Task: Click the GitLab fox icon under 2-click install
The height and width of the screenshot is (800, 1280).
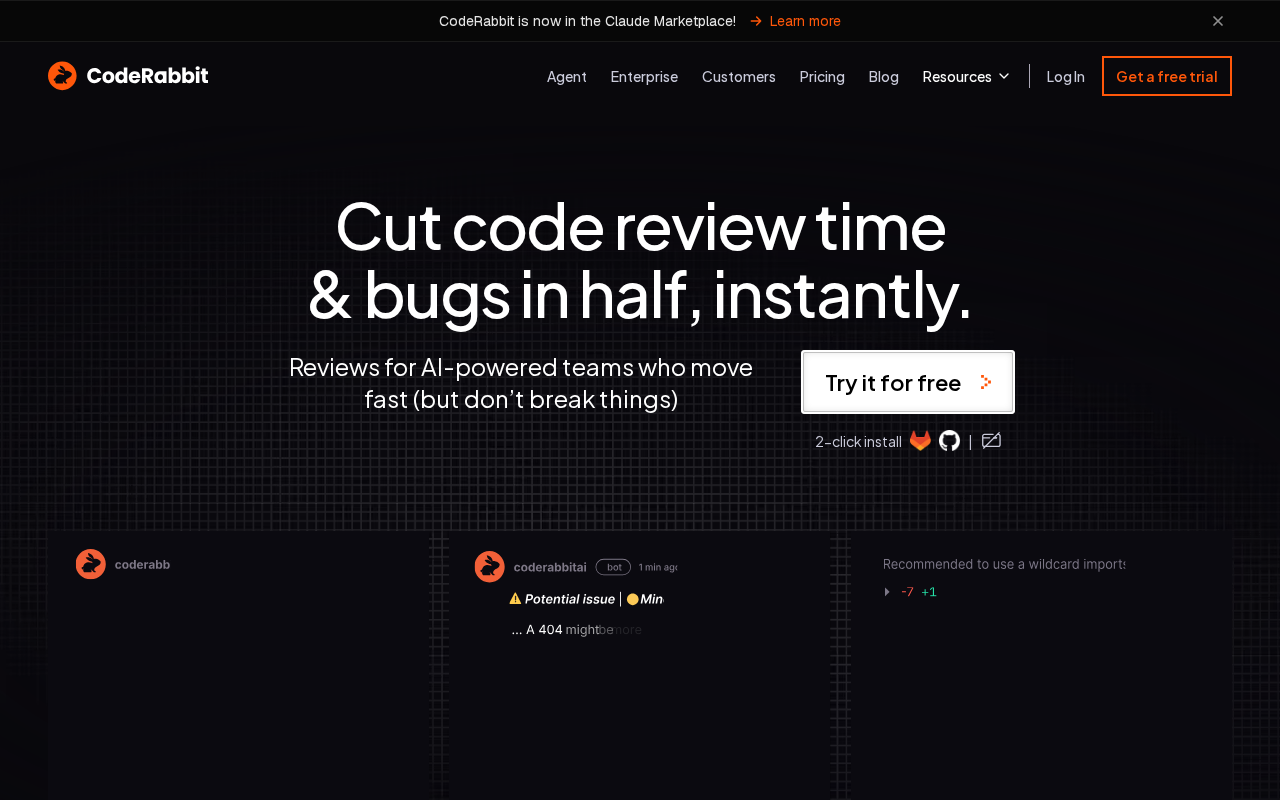Action: tap(920, 441)
